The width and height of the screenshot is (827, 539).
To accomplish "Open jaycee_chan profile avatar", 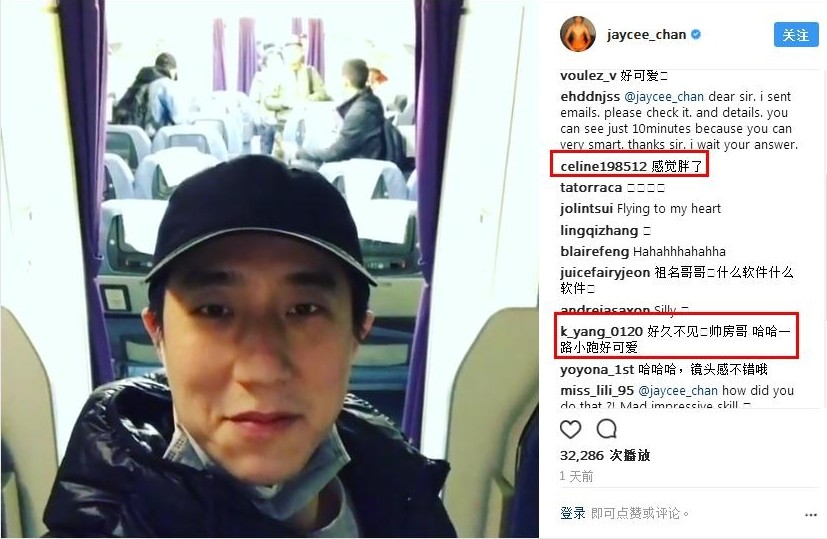I will point(578,34).
